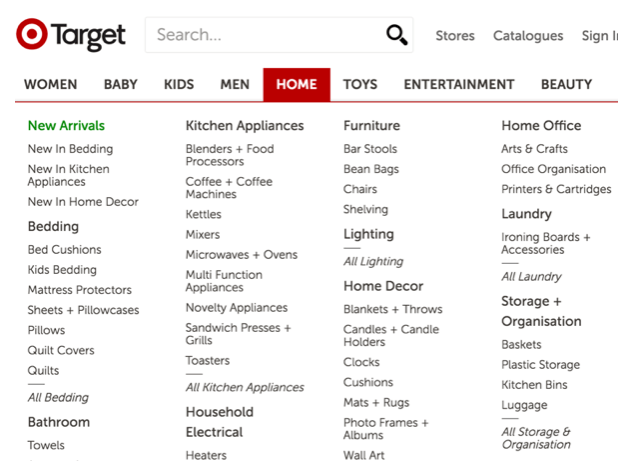This screenshot has width=638, height=461.
Task: Select Heaters link
Action: point(206,455)
